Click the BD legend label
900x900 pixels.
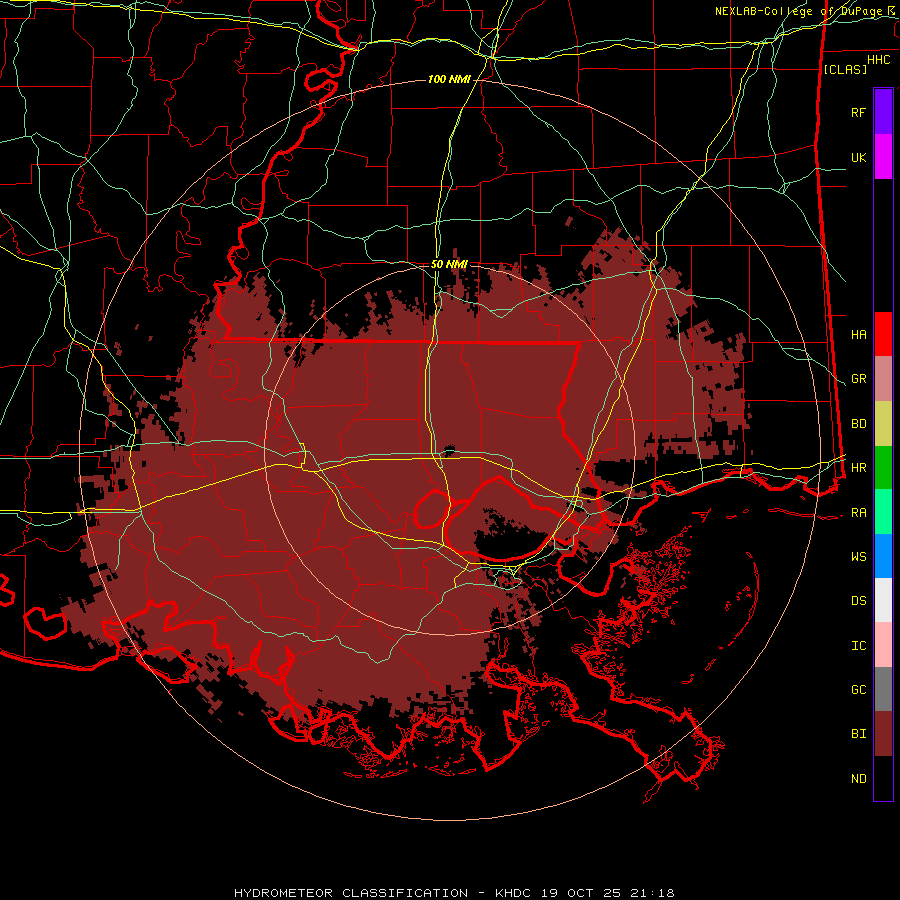click(x=858, y=424)
